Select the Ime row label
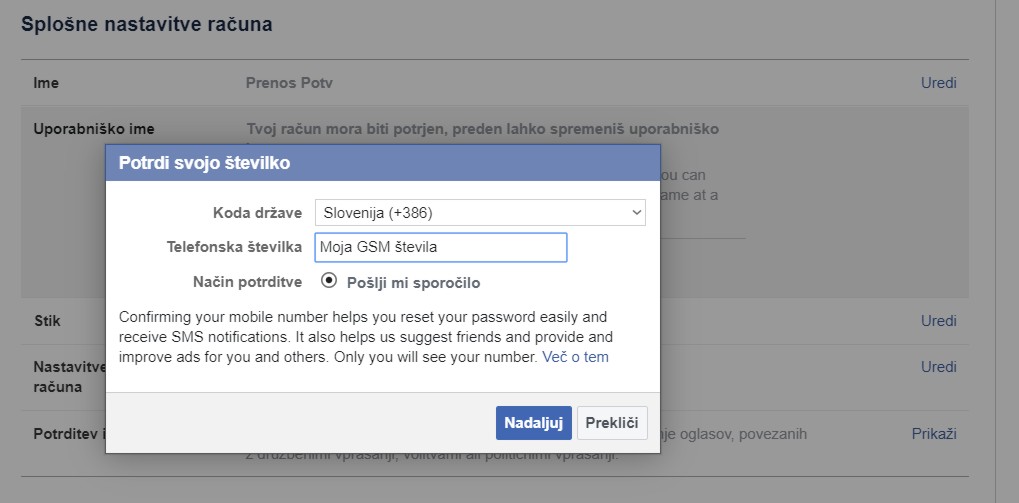 pos(46,83)
